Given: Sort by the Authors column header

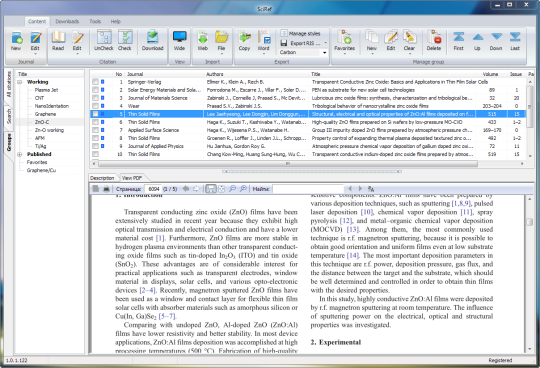Looking at the screenshot, I should (256, 74).
